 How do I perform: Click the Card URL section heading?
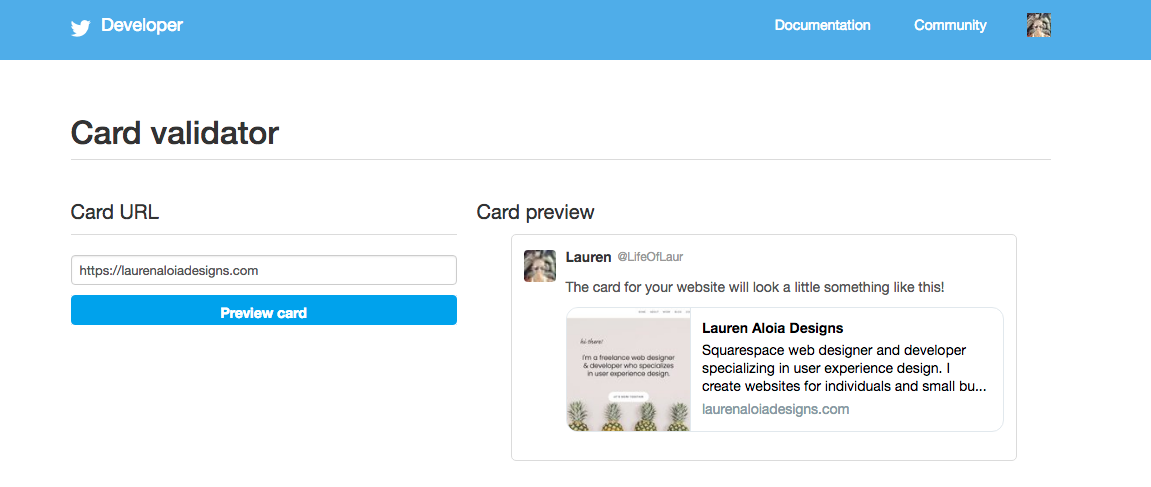click(115, 212)
